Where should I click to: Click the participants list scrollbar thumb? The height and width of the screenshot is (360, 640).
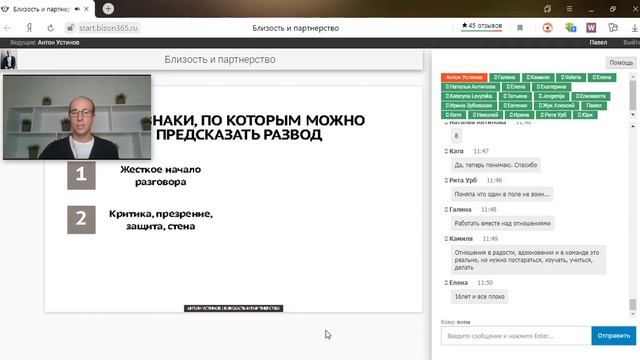click(x=633, y=95)
